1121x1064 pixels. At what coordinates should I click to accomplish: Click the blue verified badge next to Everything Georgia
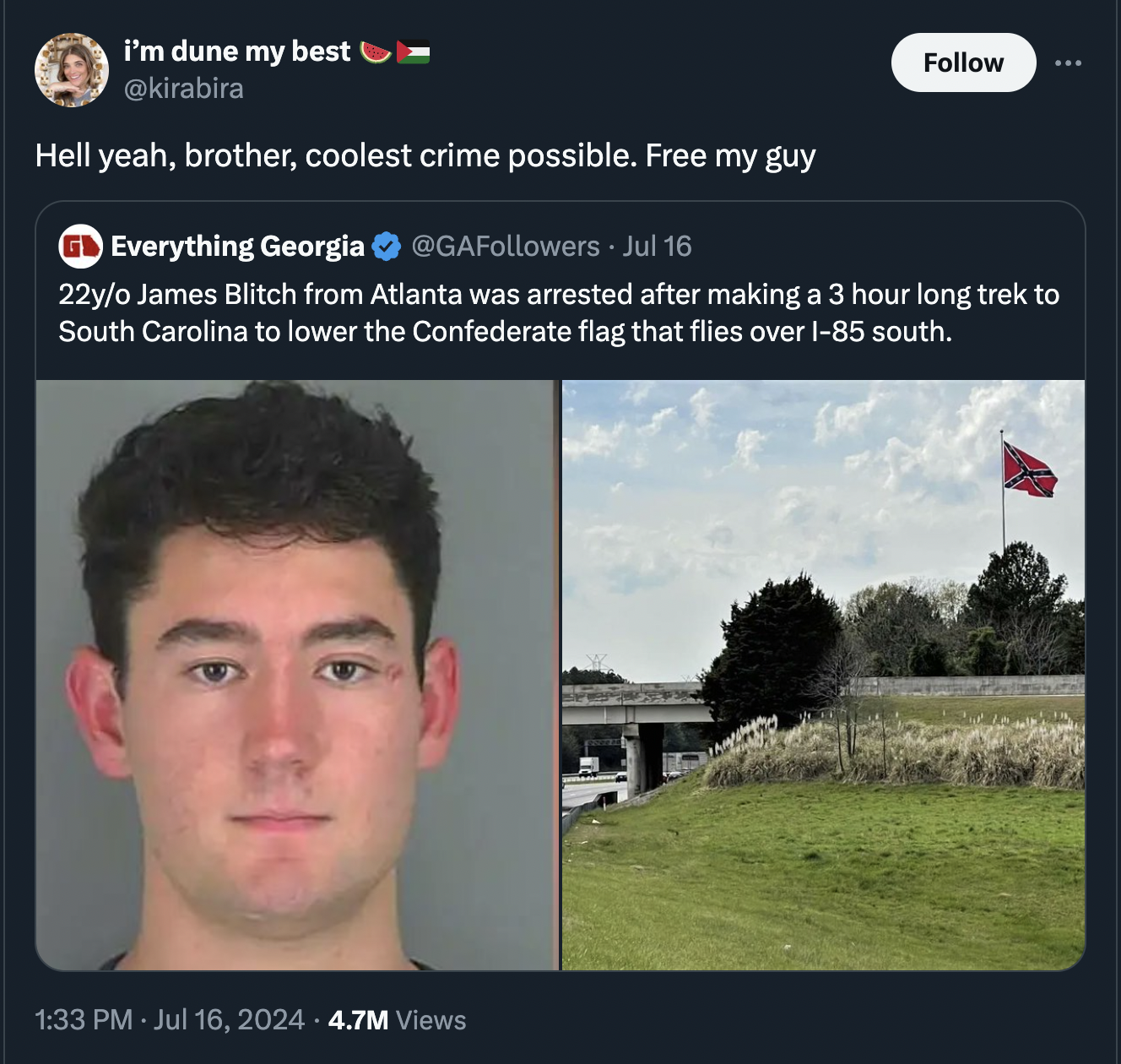(385, 246)
